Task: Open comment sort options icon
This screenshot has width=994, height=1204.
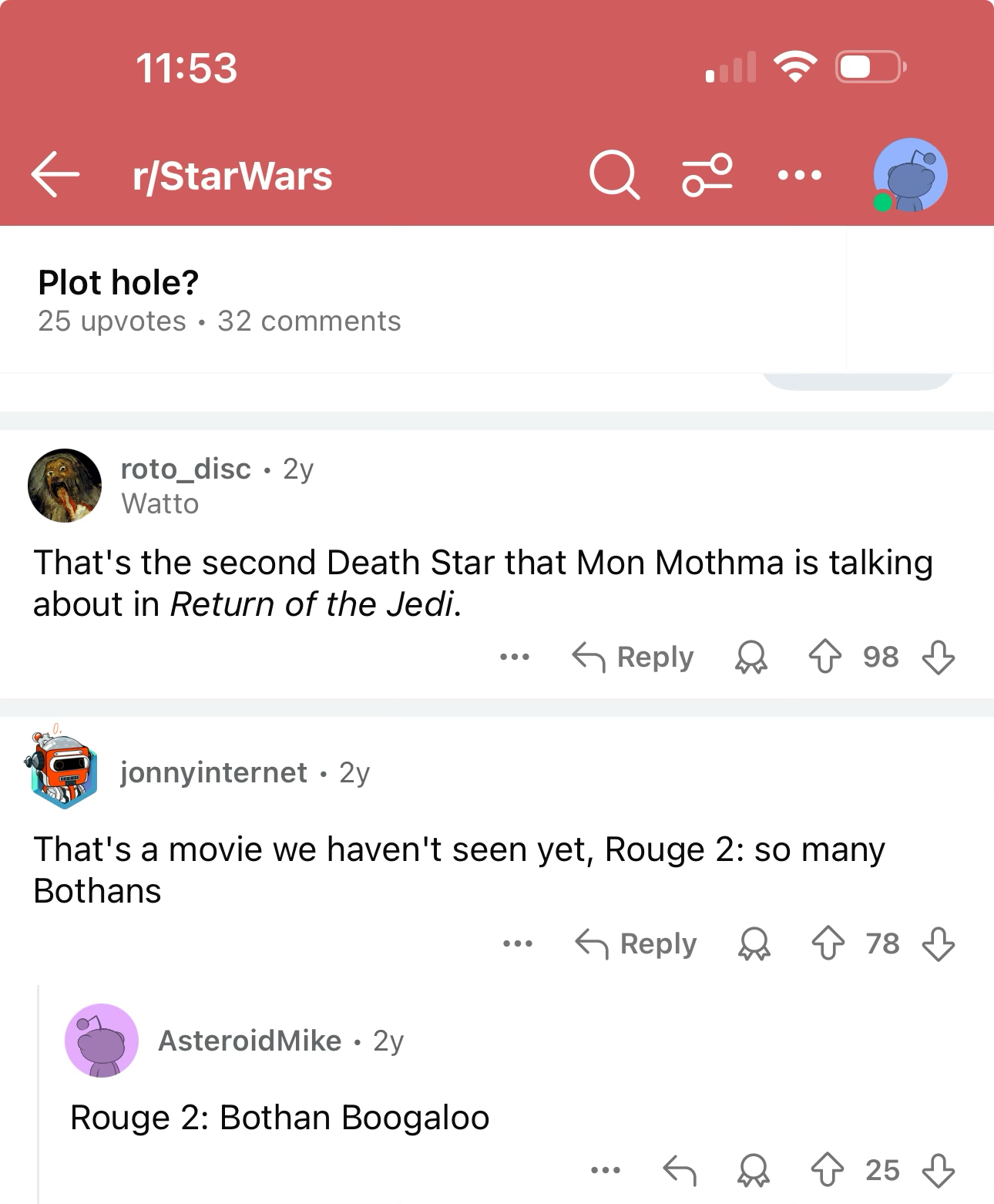Action: (707, 175)
